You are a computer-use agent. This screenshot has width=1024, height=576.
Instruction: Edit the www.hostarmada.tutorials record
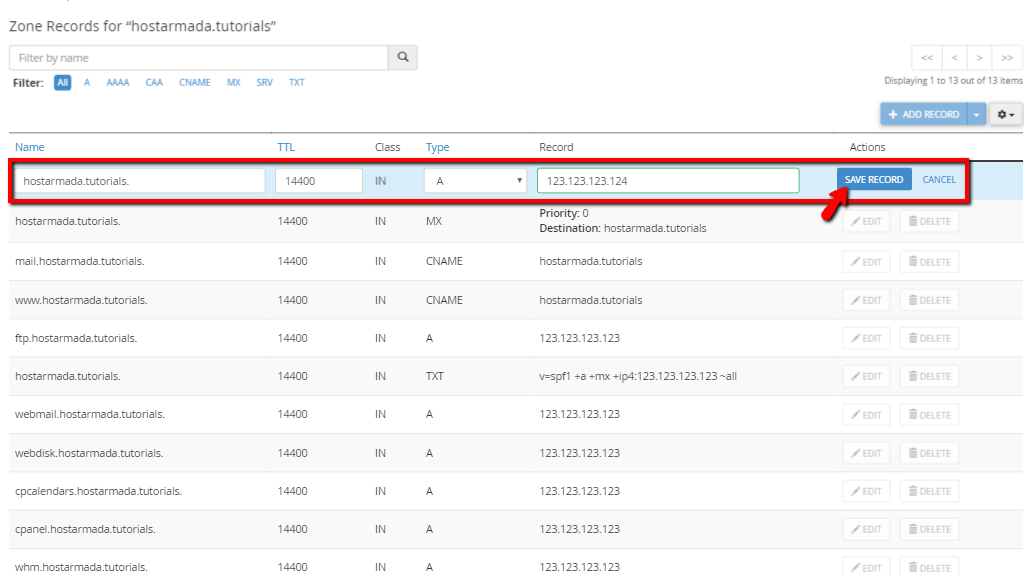click(x=867, y=300)
